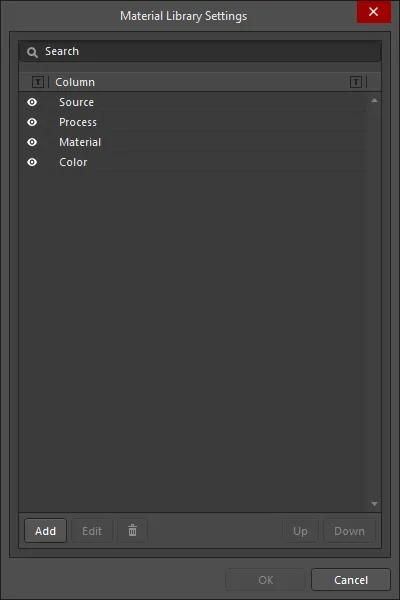The image size is (400, 600).
Task: Dismiss dialog with Cancel button
Action: pos(351,580)
